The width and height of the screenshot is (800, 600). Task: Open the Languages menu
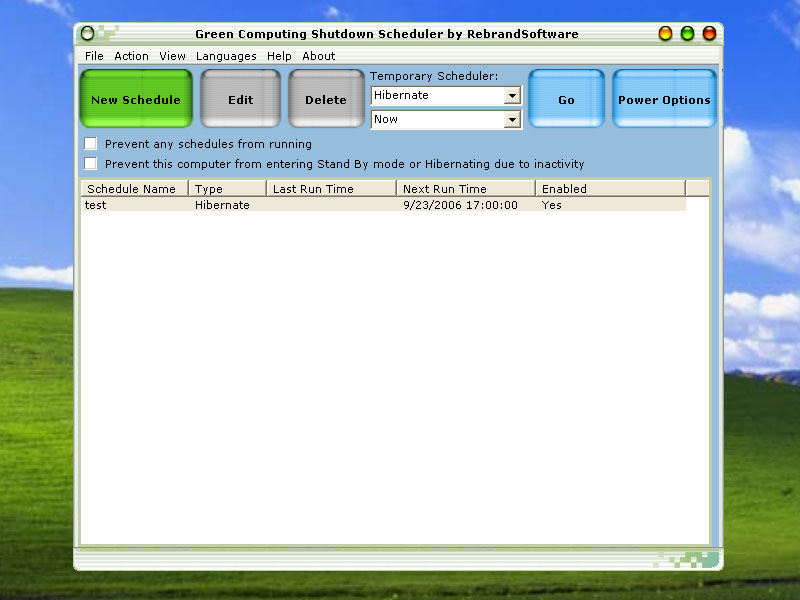click(x=226, y=56)
